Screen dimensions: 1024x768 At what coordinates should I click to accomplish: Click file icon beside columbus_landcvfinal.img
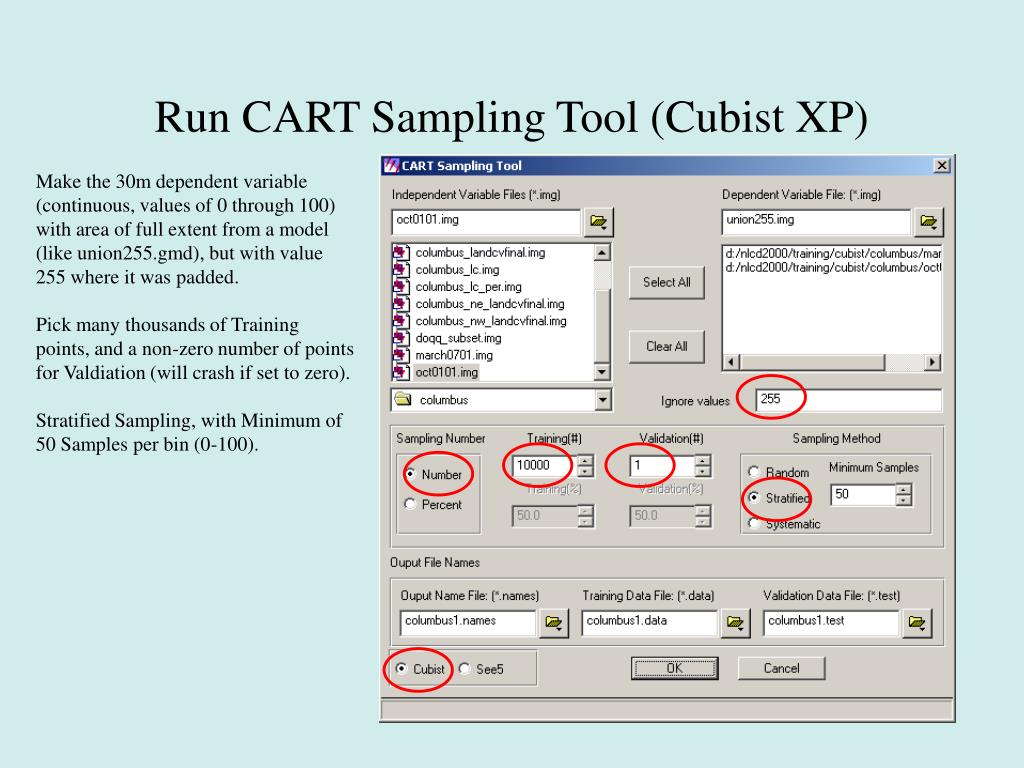coord(401,253)
